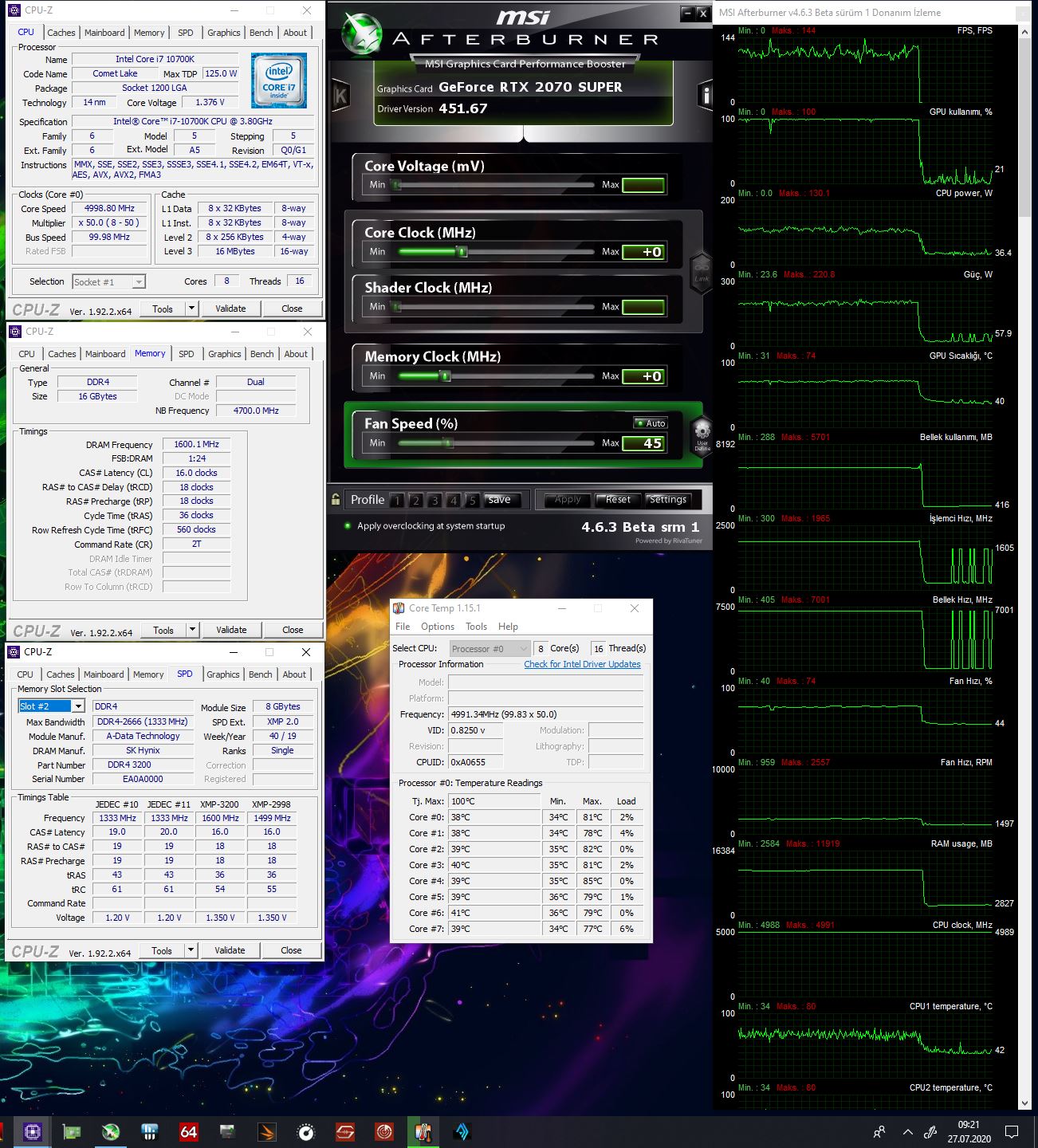Click the Apply button in Afterburner

(568, 500)
